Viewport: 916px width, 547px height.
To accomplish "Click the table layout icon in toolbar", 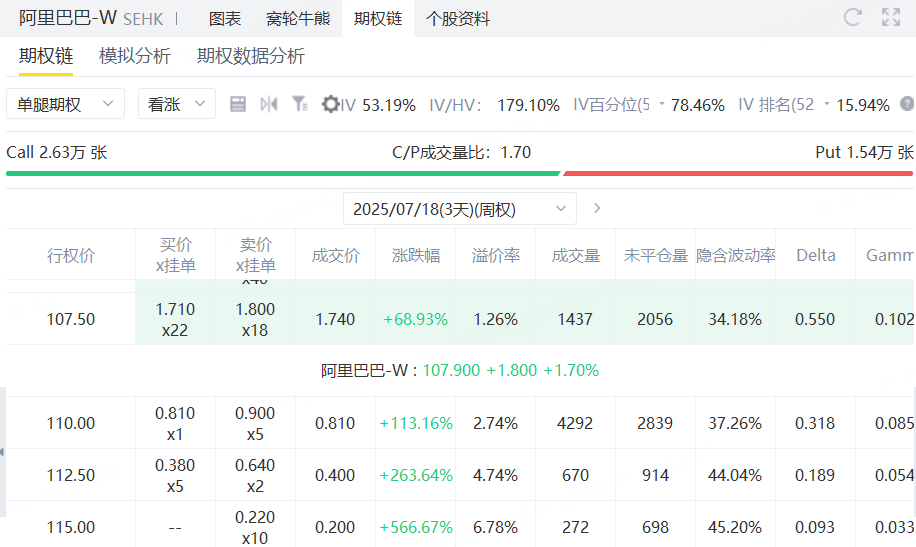I will coord(238,104).
